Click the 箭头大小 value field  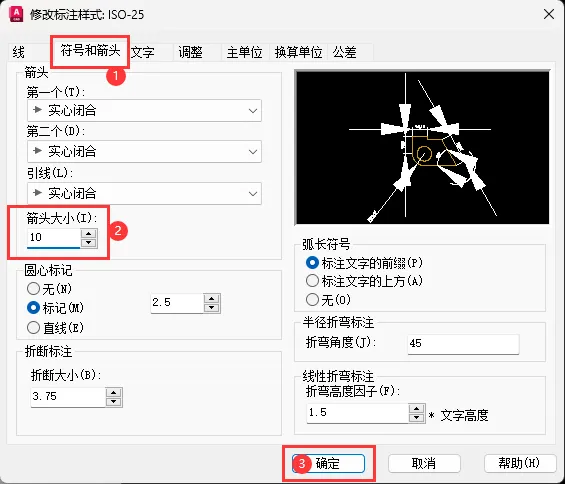point(53,237)
